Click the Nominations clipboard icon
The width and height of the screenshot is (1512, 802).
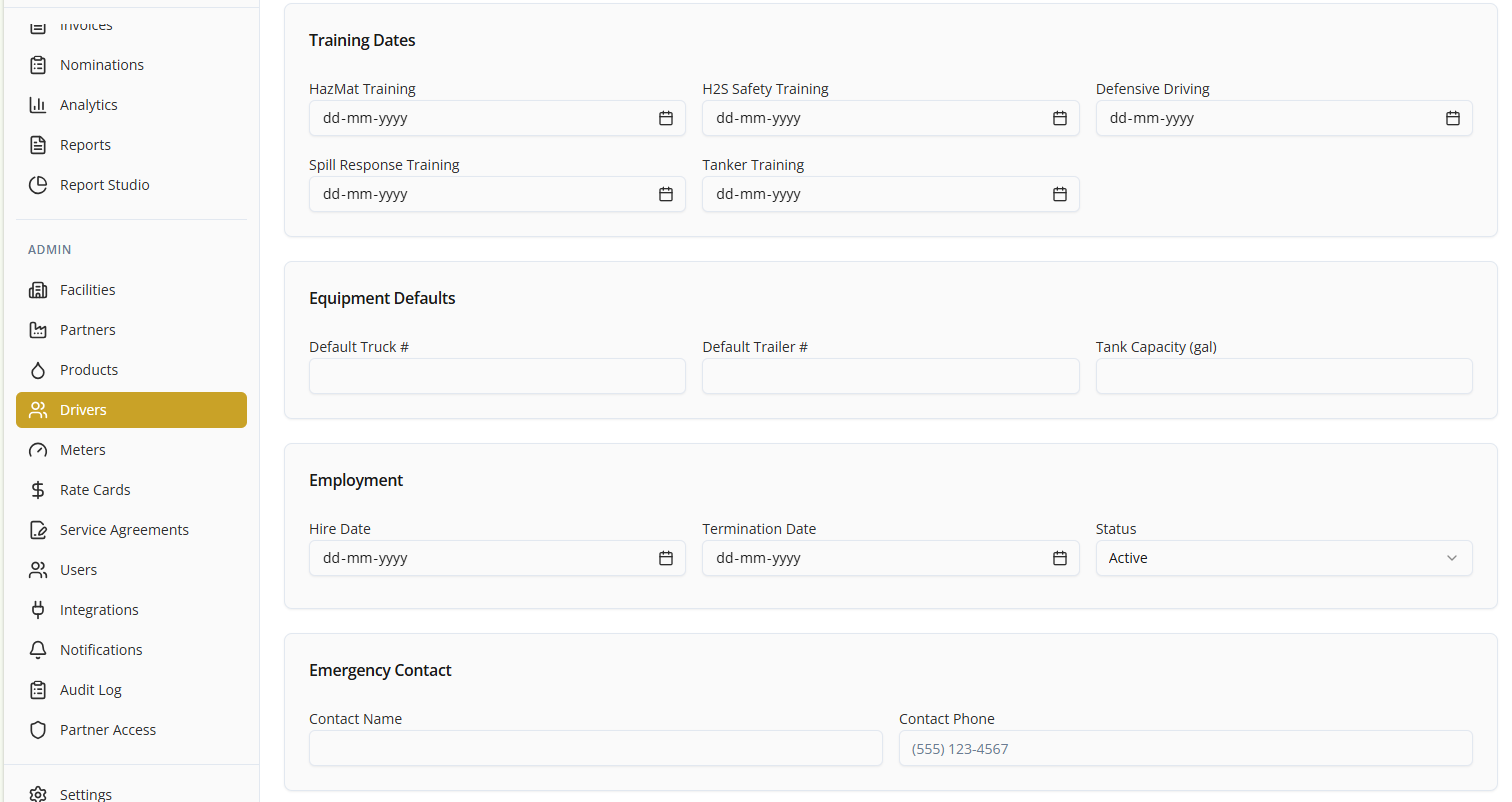[x=38, y=65]
